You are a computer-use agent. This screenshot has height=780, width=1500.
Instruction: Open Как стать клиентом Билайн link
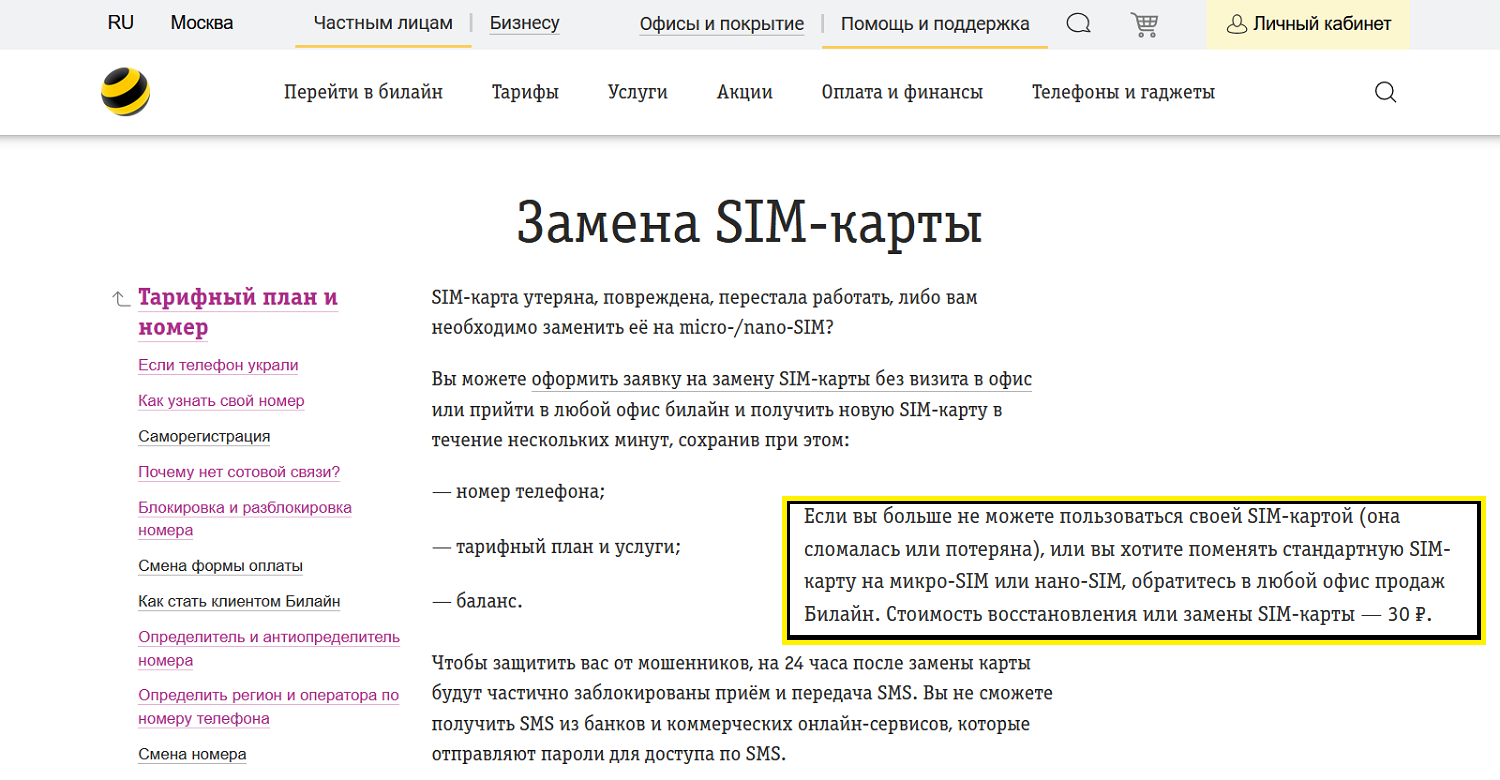[x=239, y=602]
